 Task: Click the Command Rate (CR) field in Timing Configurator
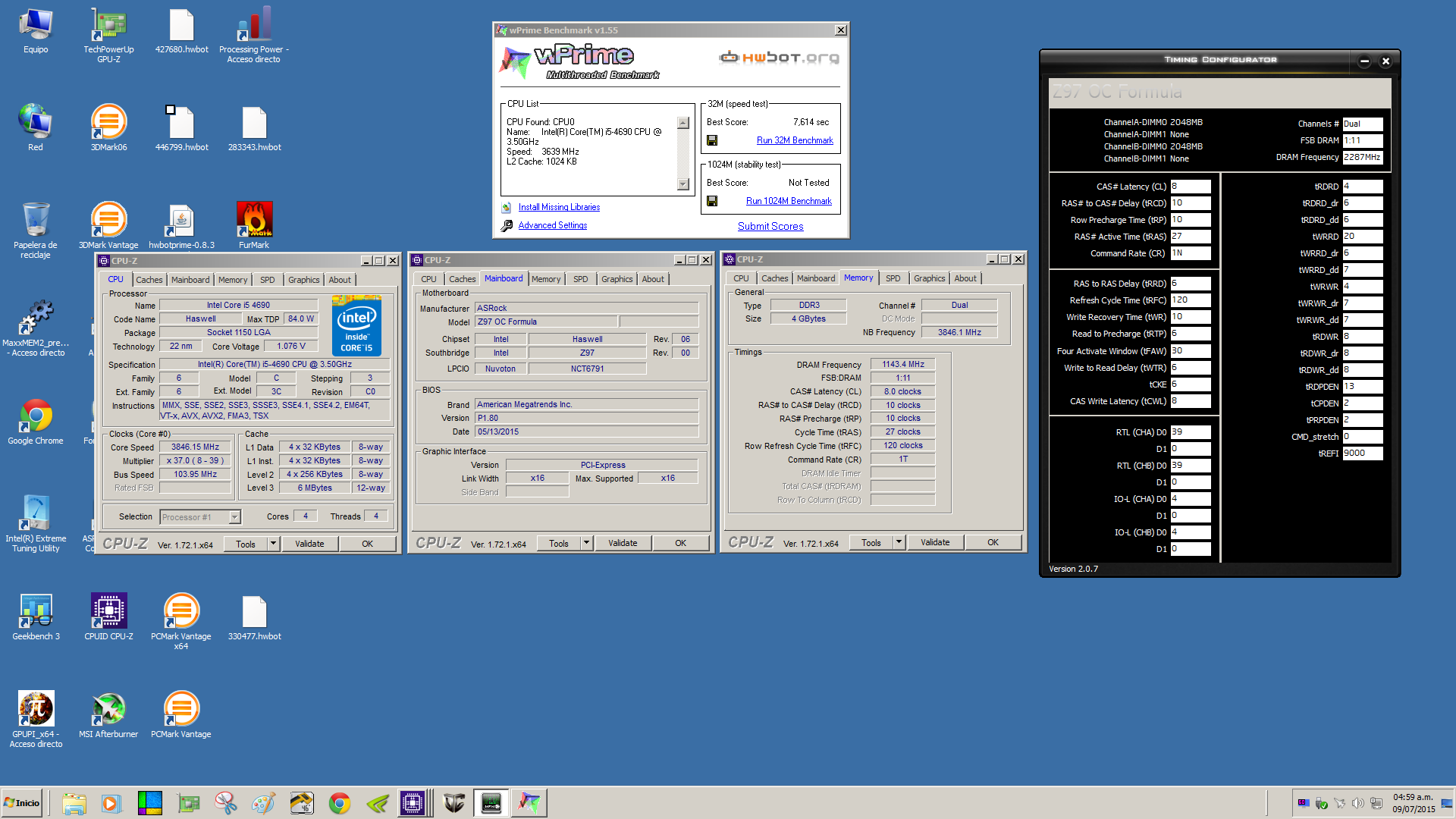pos(1190,253)
